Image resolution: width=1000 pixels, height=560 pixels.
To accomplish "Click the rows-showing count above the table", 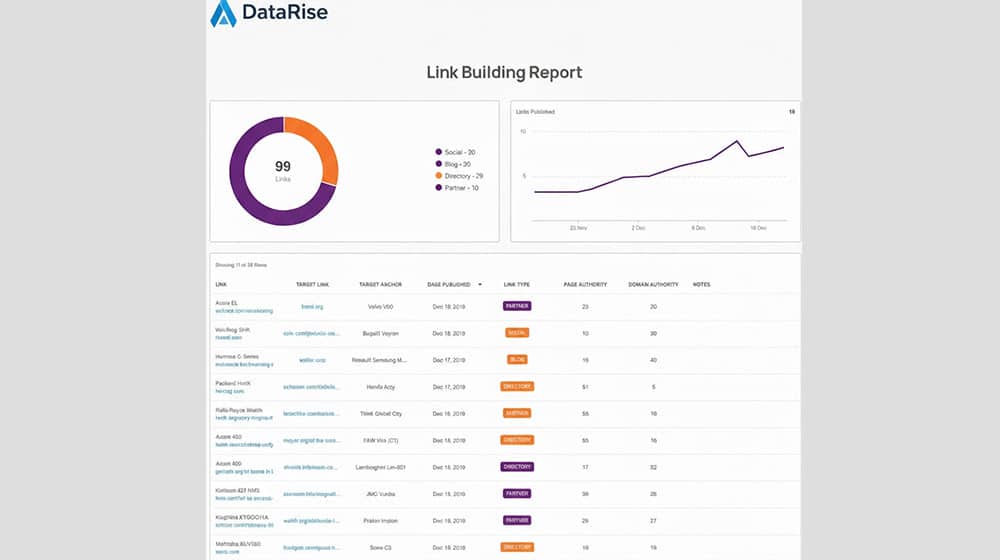I will pyautogui.click(x=241, y=265).
